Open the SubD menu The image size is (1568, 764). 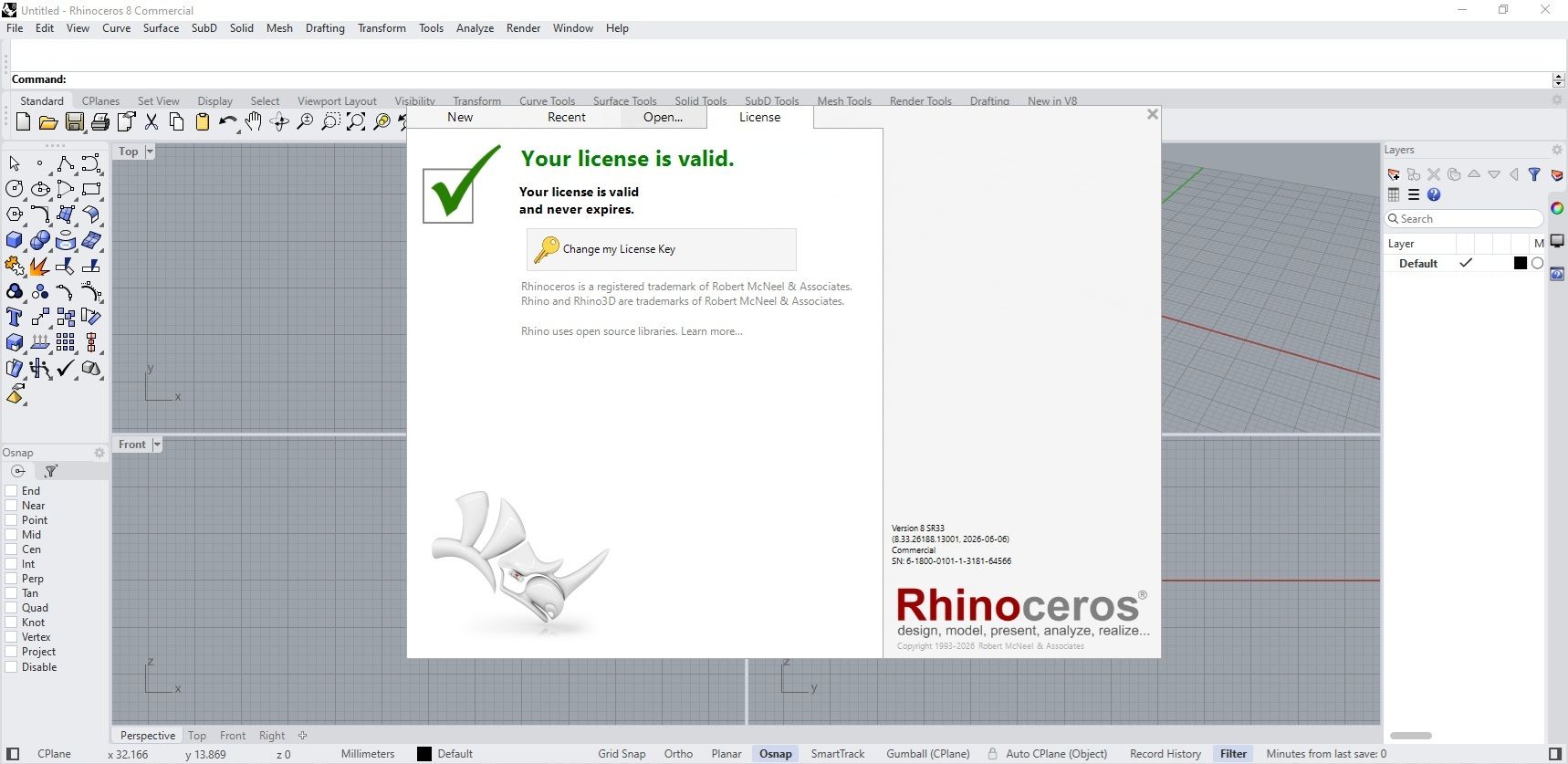pos(204,28)
